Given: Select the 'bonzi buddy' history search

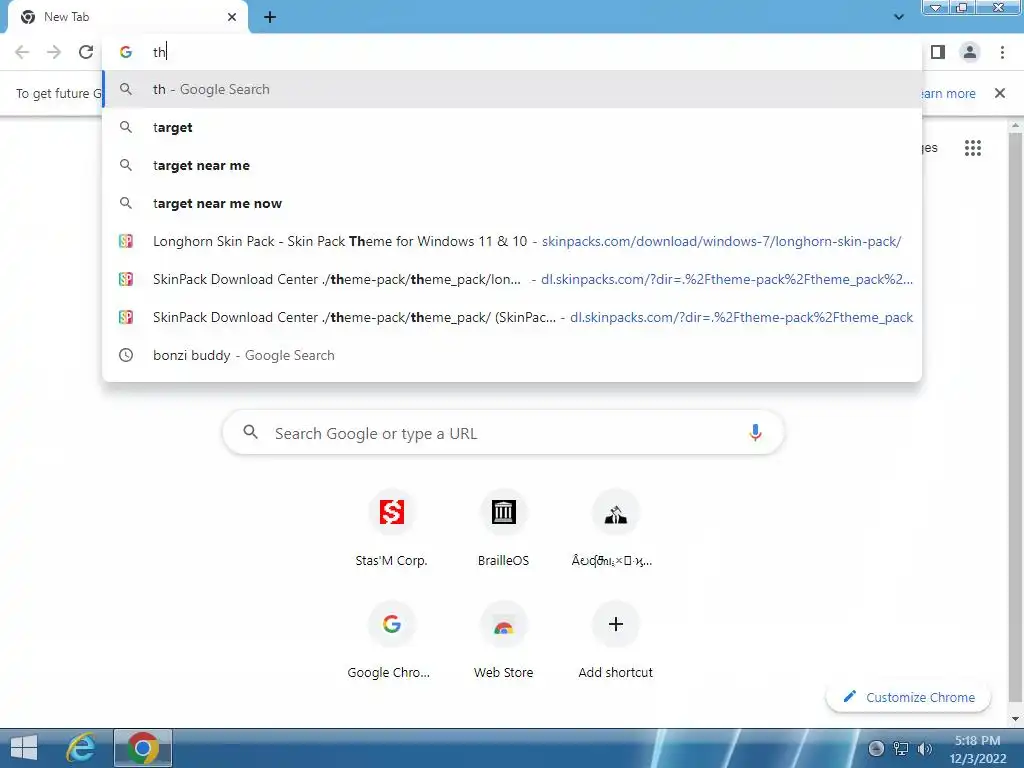Looking at the screenshot, I should pyautogui.click(x=512, y=355).
